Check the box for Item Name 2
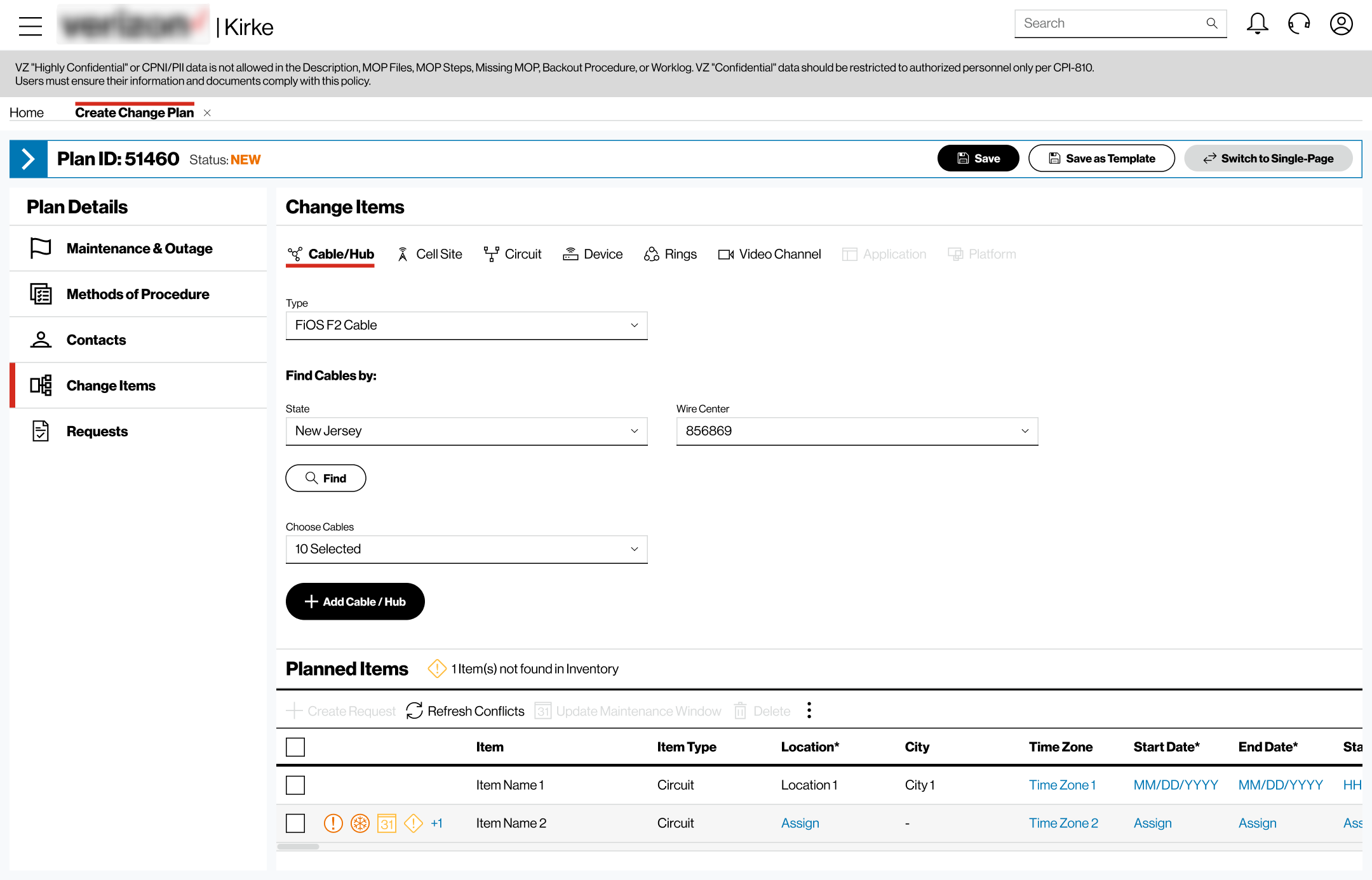 [295, 823]
